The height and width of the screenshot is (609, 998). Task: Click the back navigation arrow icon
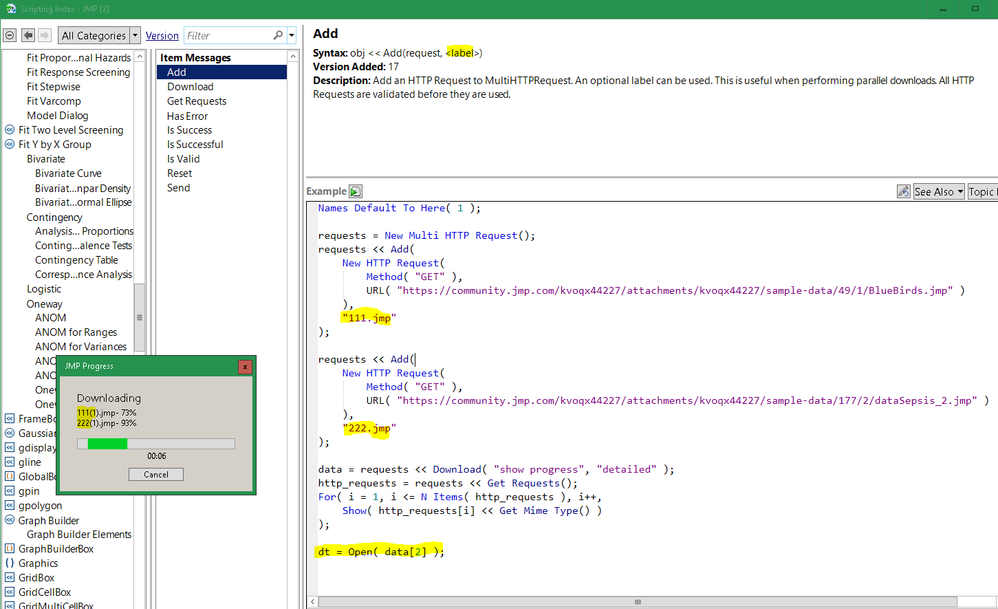click(27, 35)
